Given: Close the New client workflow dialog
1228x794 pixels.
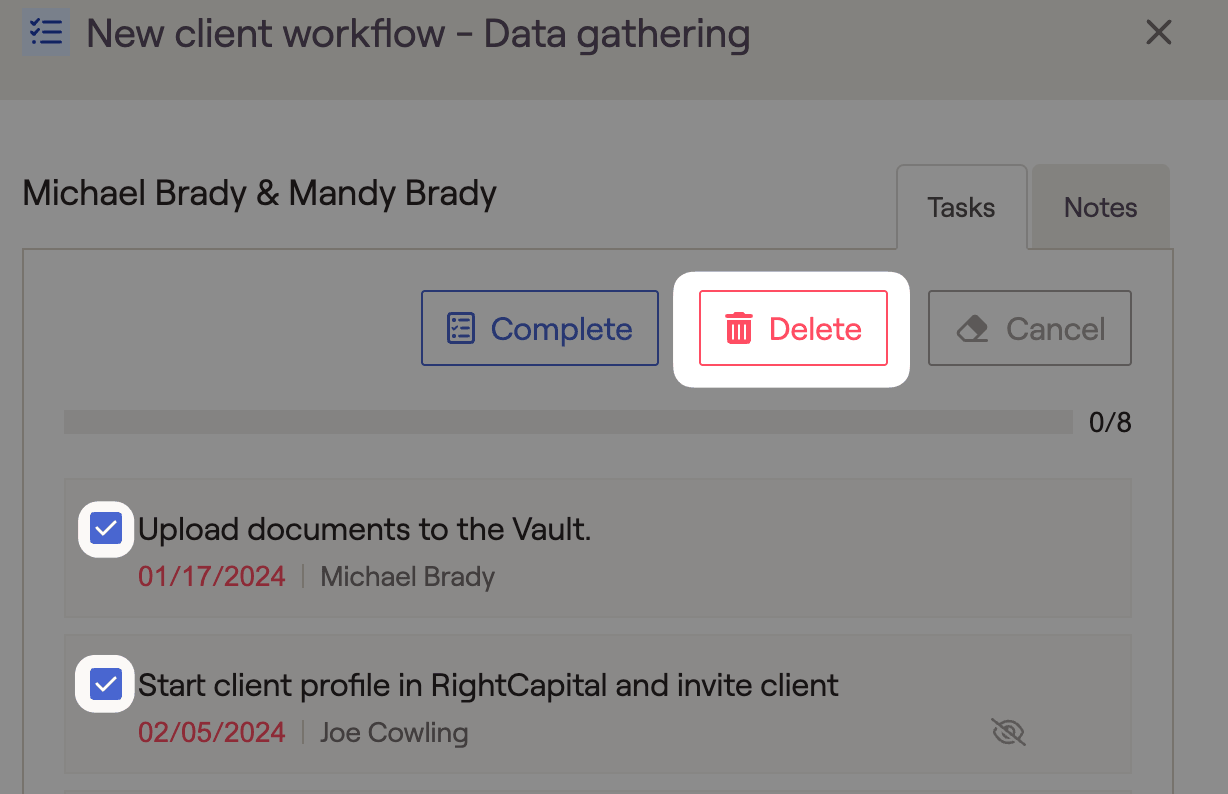Looking at the screenshot, I should click(1158, 33).
